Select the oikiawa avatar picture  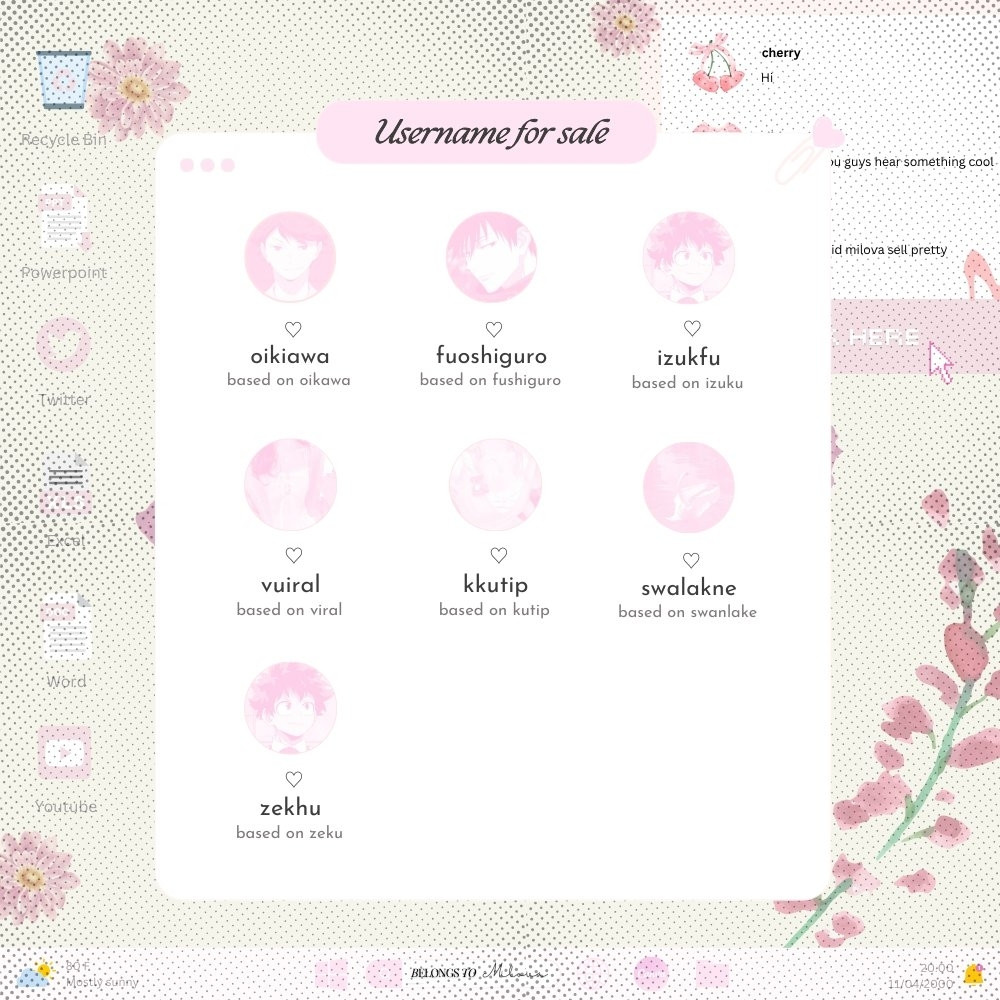pyautogui.click(x=290, y=257)
